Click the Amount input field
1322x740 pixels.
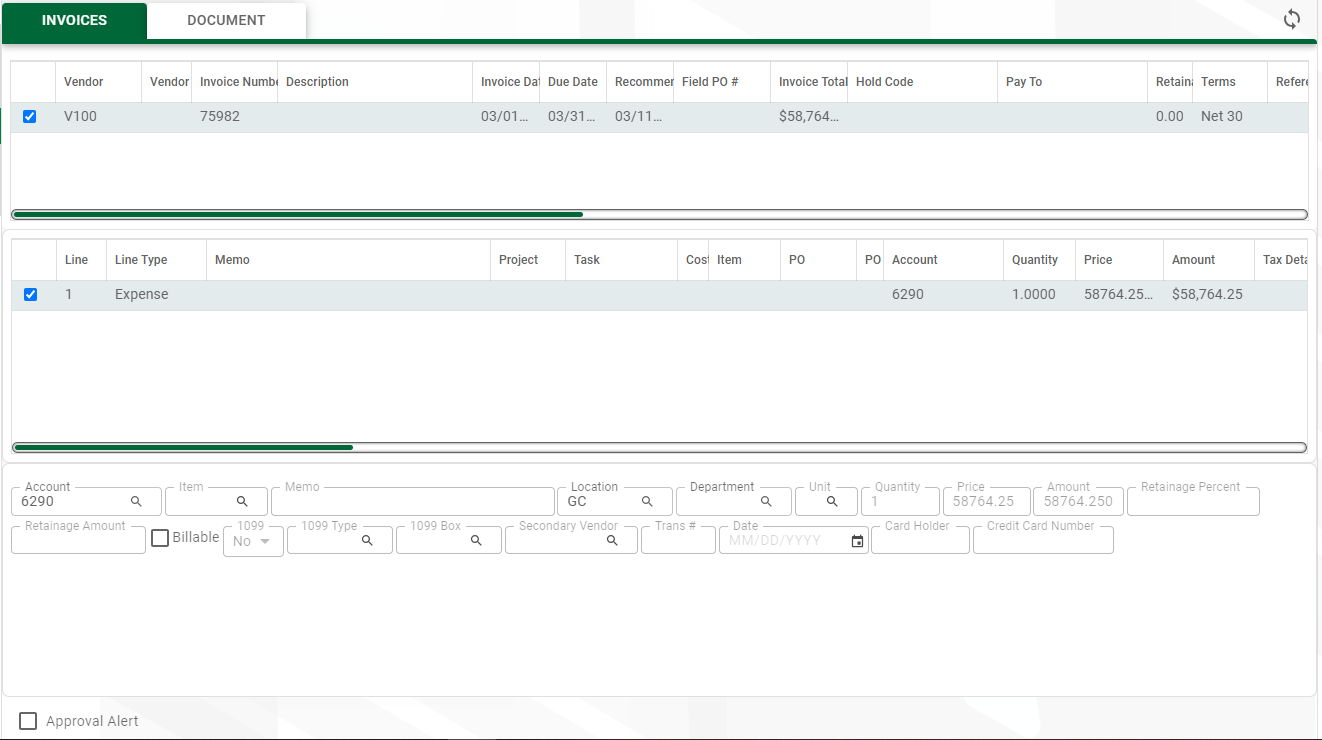pyautogui.click(x=1078, y=501)
